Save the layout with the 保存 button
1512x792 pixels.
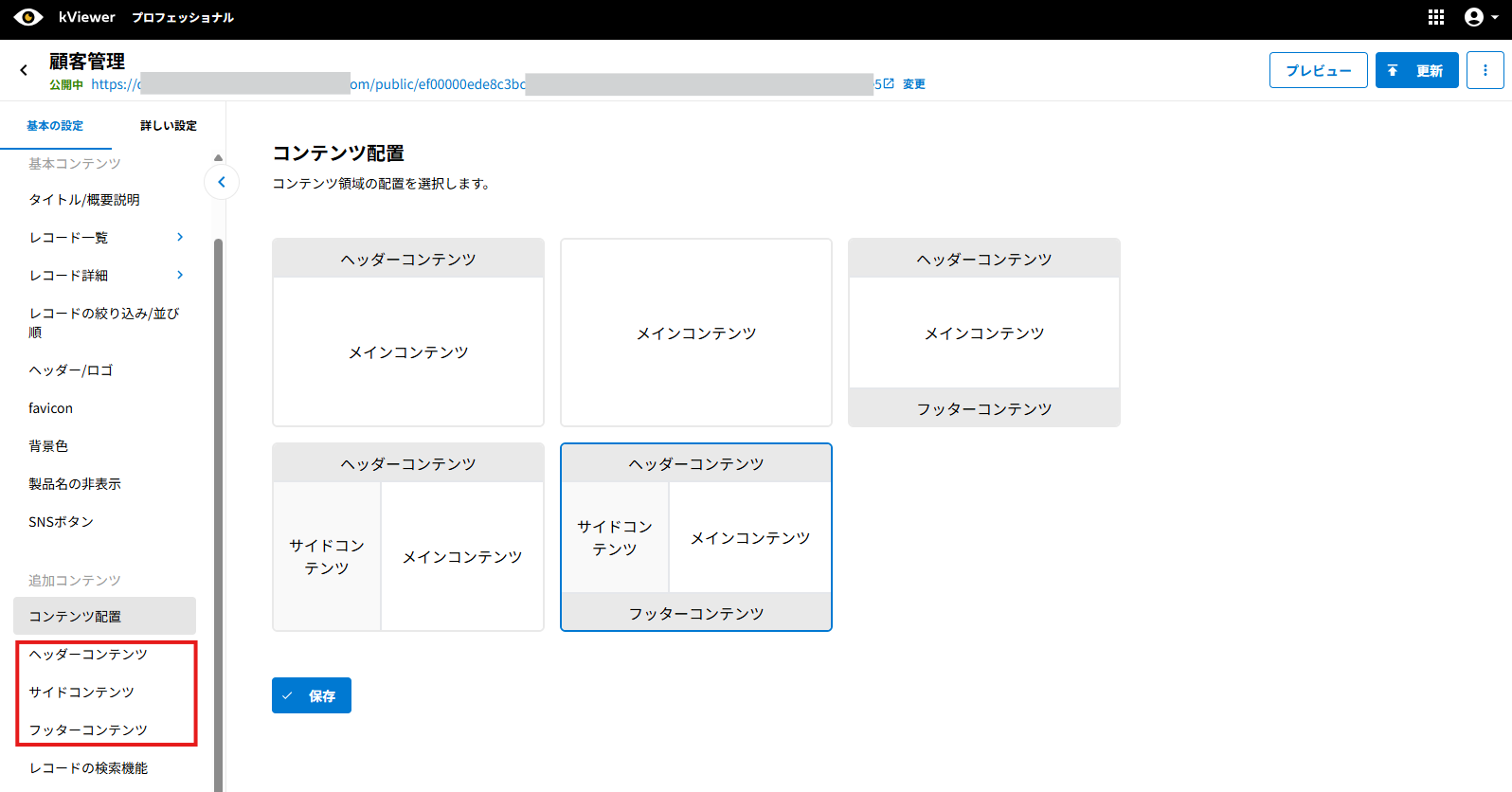click(311, 695)
